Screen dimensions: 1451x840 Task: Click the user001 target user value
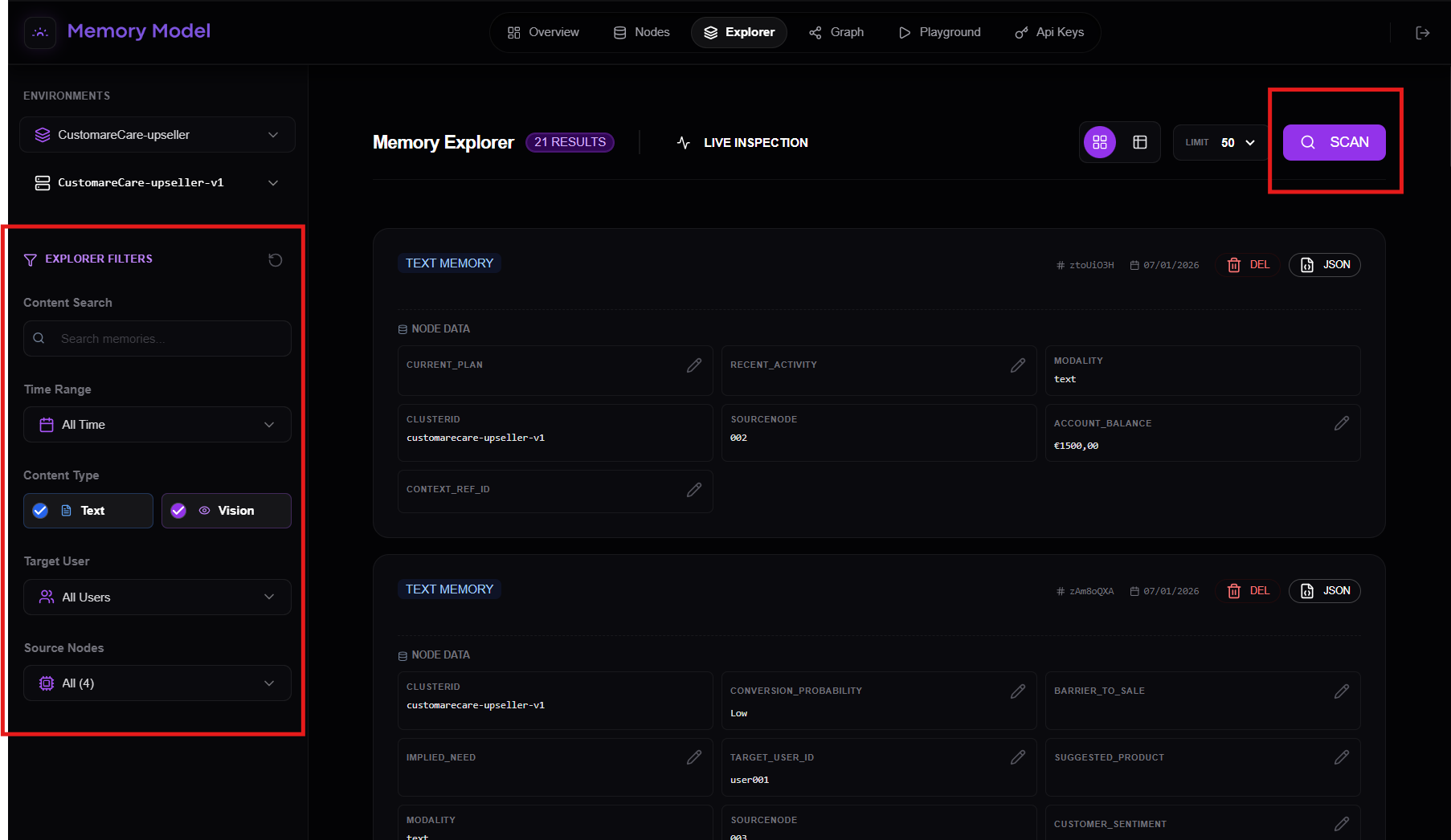click(750, 780)
